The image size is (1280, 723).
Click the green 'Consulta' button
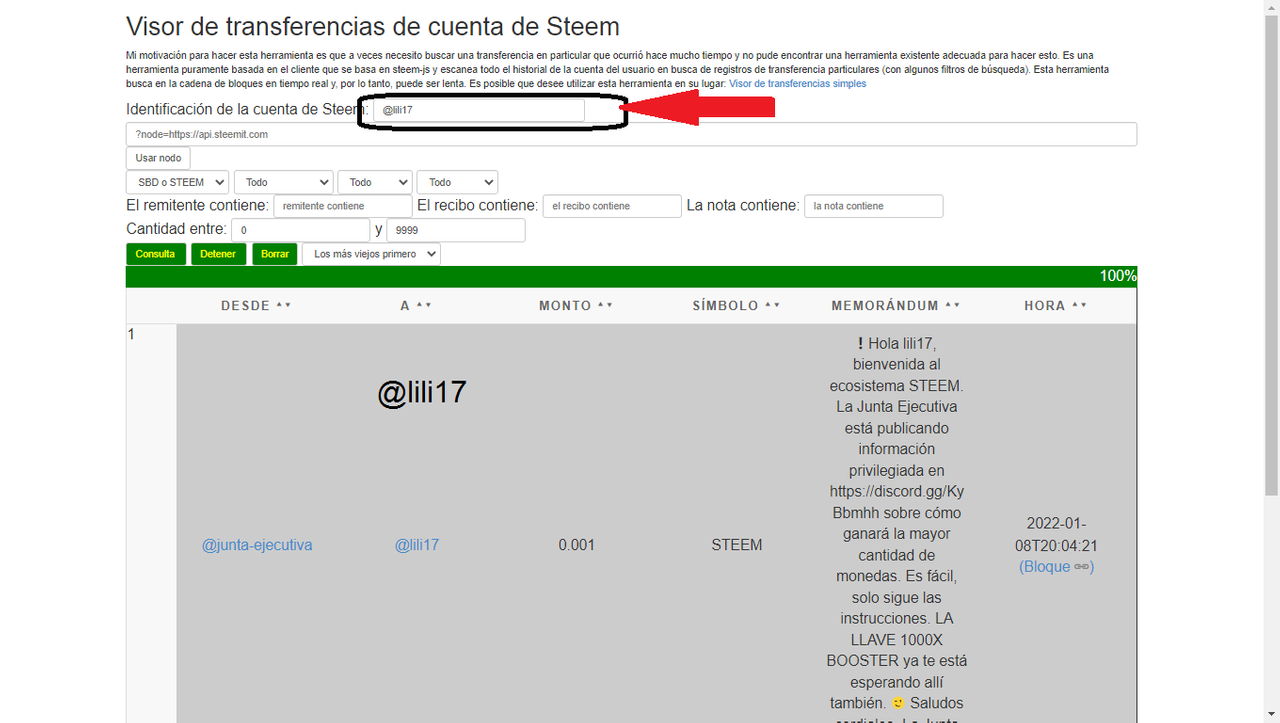tap(156, 254)
